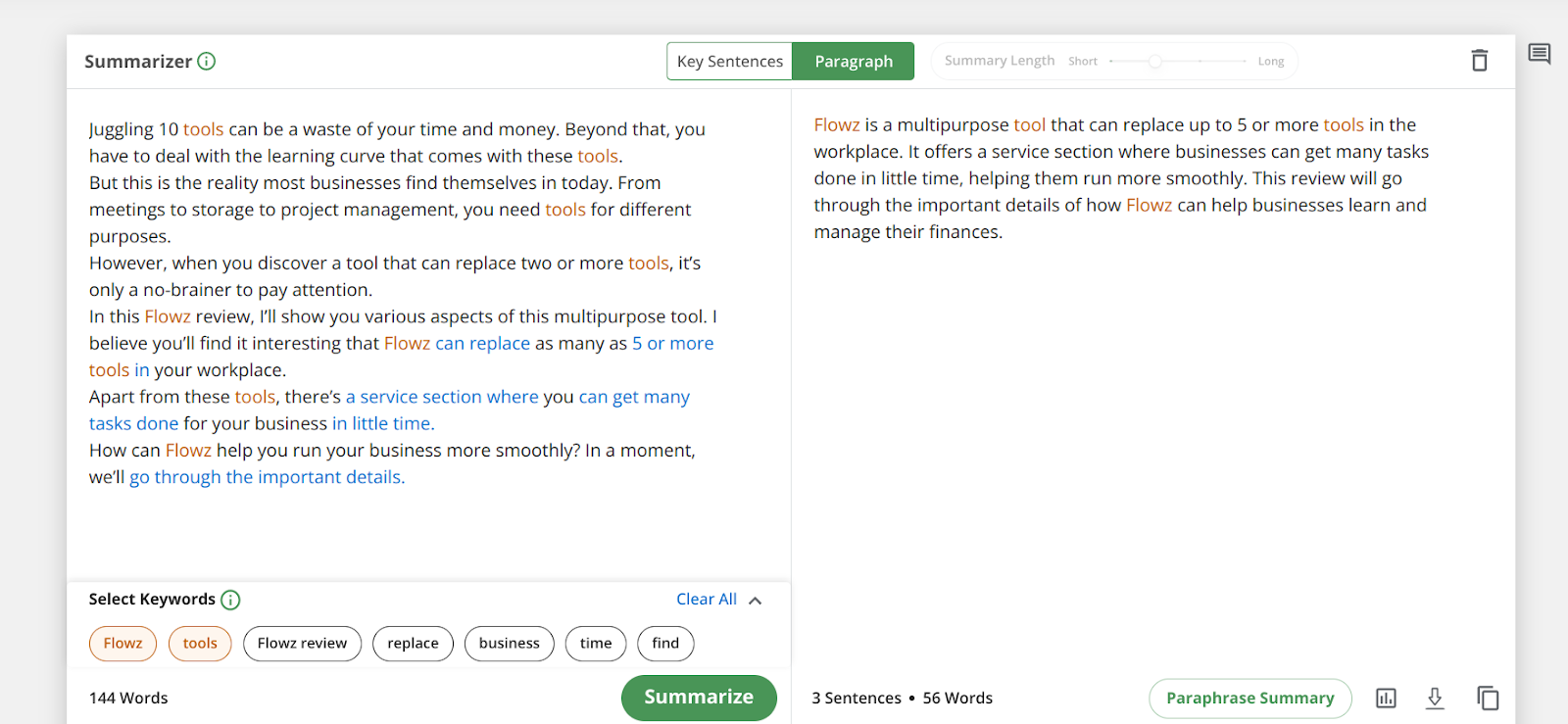1568x724 pixels.
Task: Select the replace keyword chip
Action: click(413, 644)
